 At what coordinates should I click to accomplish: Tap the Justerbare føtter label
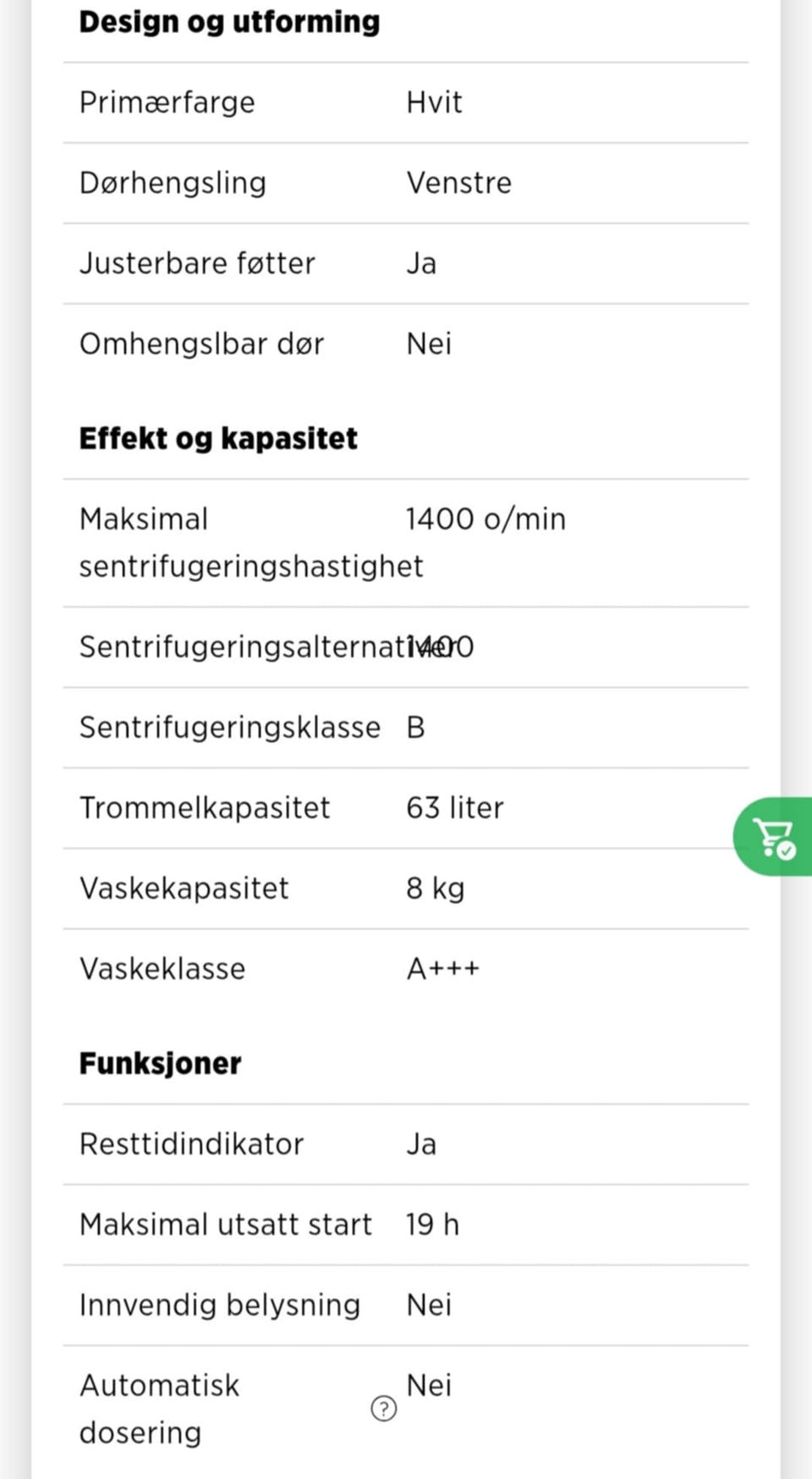[197, 263]
